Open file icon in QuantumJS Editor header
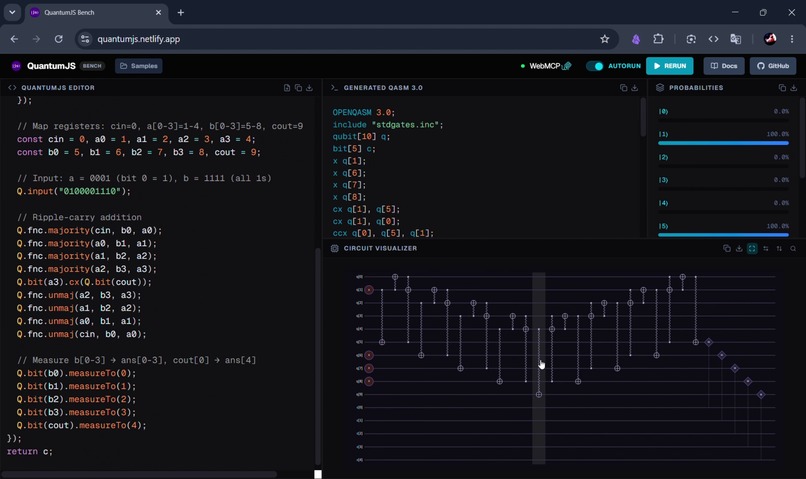 coord(287,88)
